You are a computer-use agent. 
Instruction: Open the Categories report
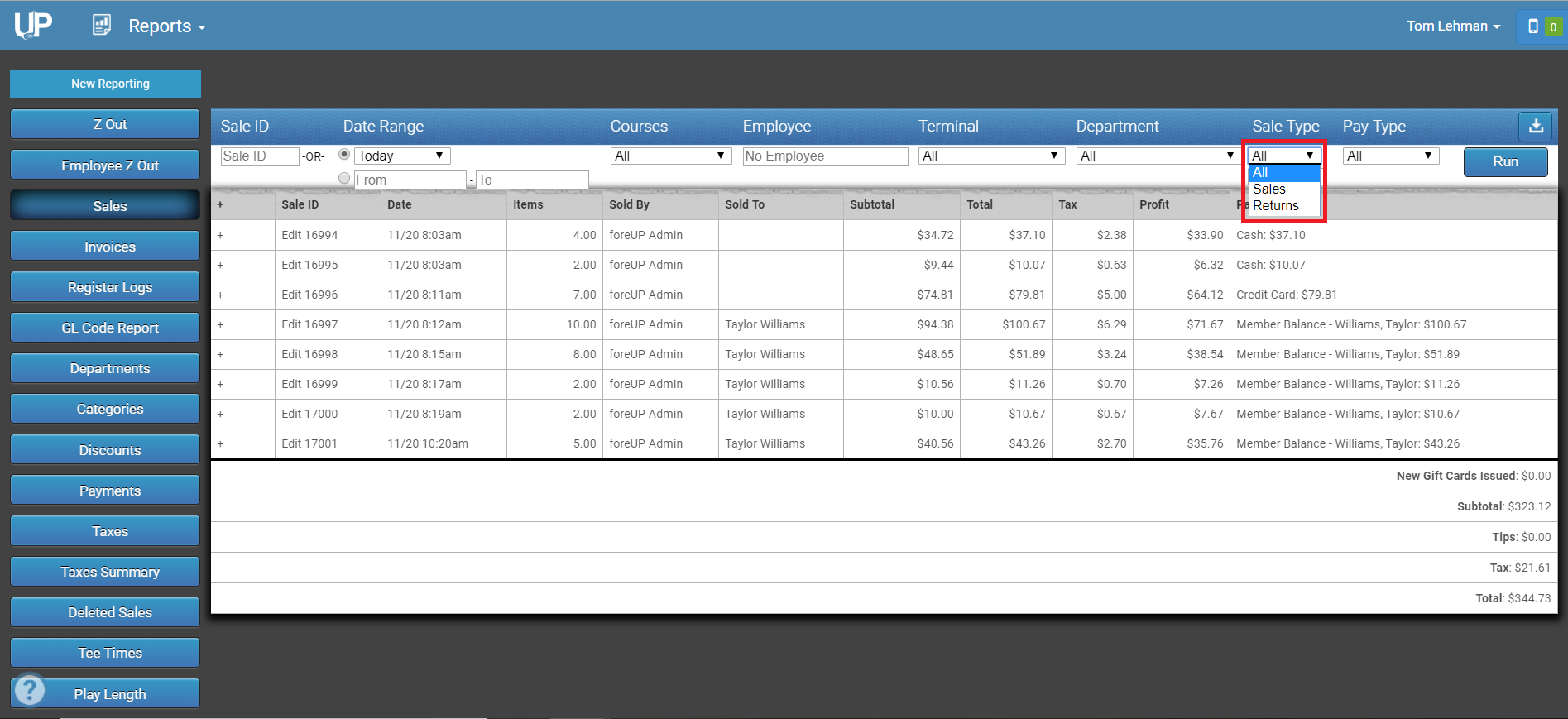coord(105,409)
